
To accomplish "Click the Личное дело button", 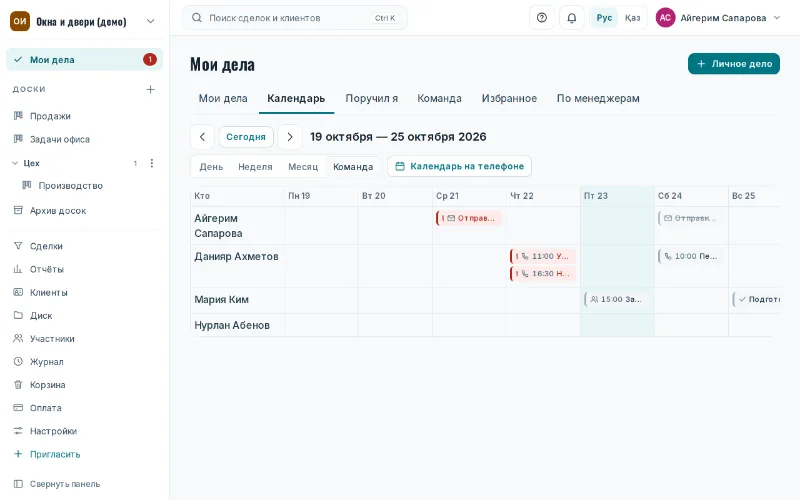I will [x=734, y=64].
